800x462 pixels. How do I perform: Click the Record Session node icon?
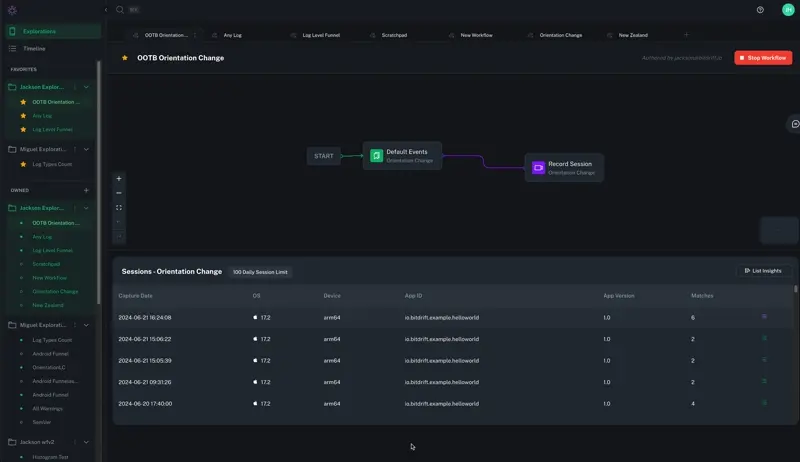point(538,167)
